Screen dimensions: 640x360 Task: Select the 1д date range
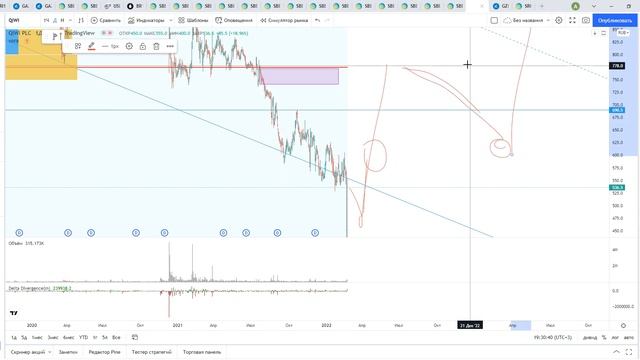pos(14,338)
